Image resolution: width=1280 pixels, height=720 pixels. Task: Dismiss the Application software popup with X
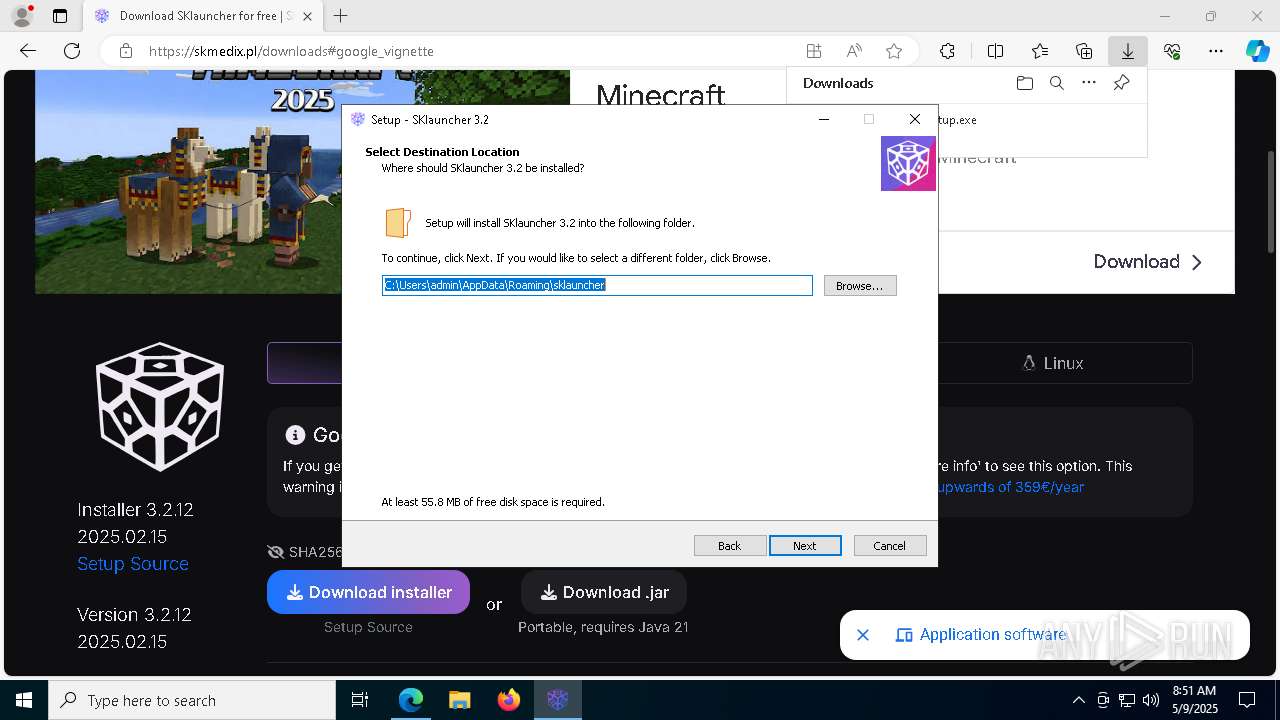click(863, 635)
